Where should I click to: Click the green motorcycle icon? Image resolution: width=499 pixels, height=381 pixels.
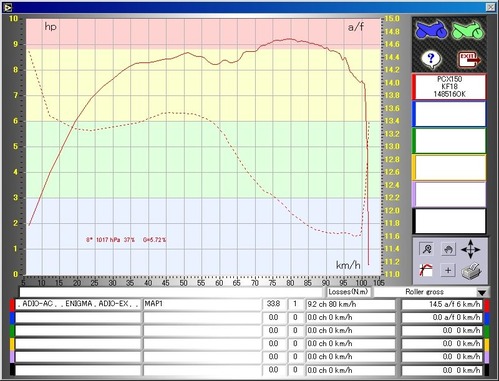(x=468, y=30)
